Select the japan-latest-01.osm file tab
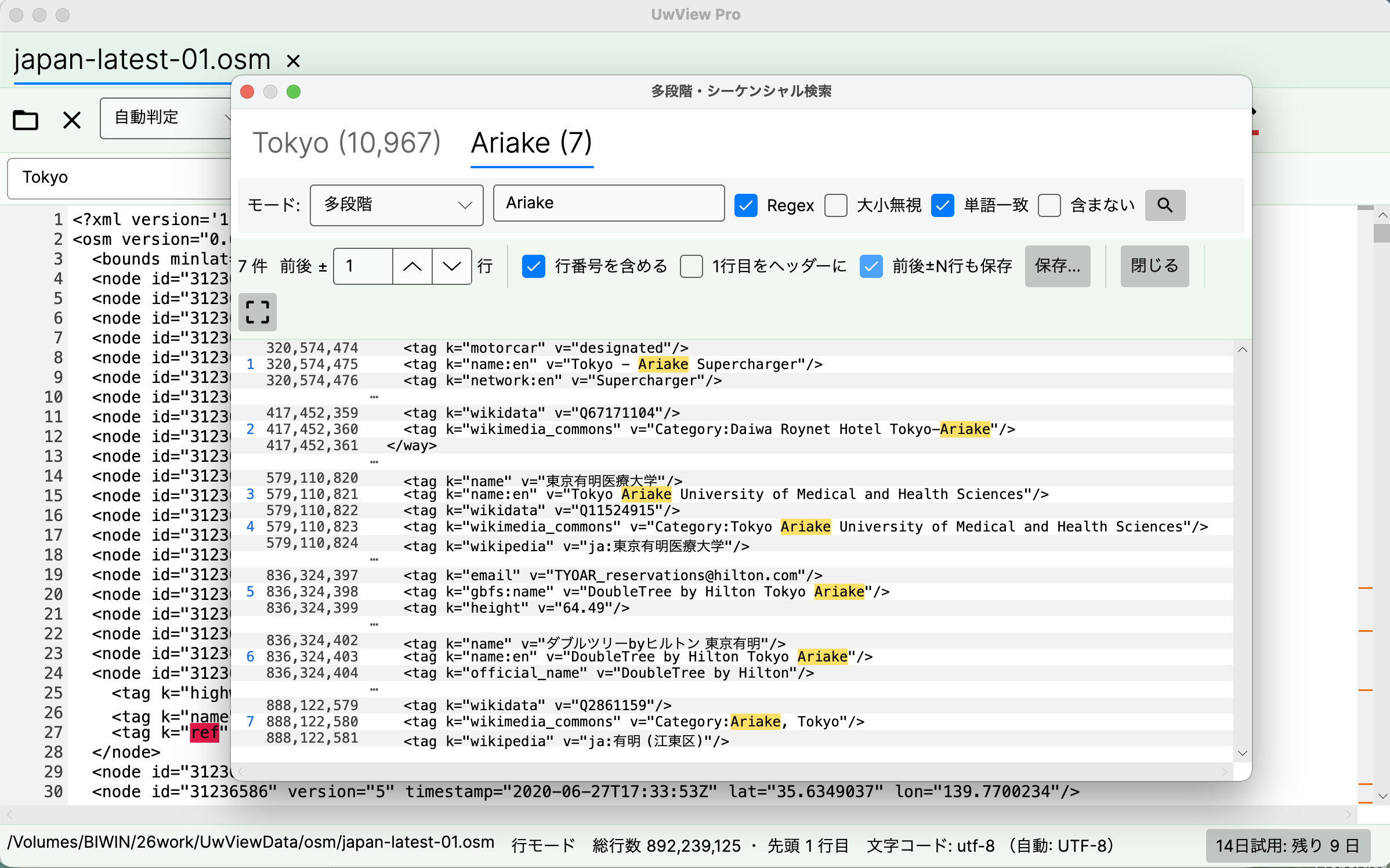The width and height of the screenshot is (1390, 868). click(142, 60)
